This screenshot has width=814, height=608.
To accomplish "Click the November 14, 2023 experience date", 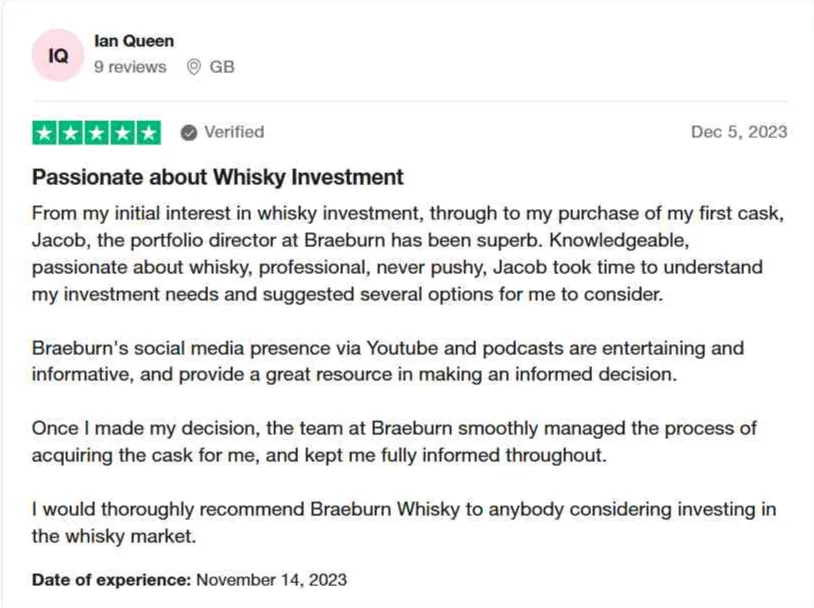I will 271,579.
